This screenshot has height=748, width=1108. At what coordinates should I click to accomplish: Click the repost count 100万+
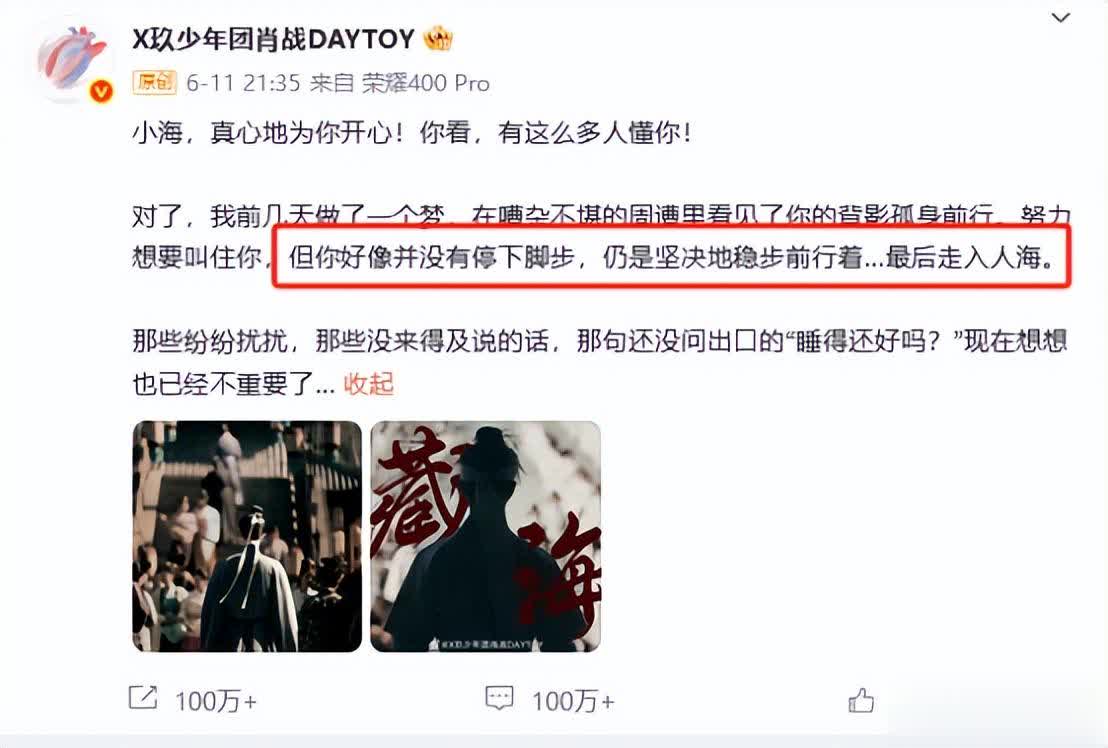pyautogui.click(x=216, y=701)
